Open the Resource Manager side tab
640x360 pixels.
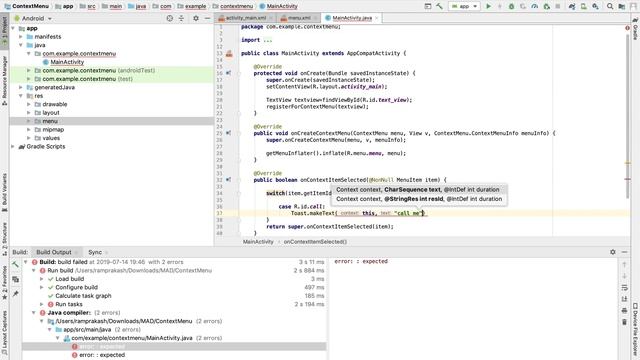coord(4,80)
